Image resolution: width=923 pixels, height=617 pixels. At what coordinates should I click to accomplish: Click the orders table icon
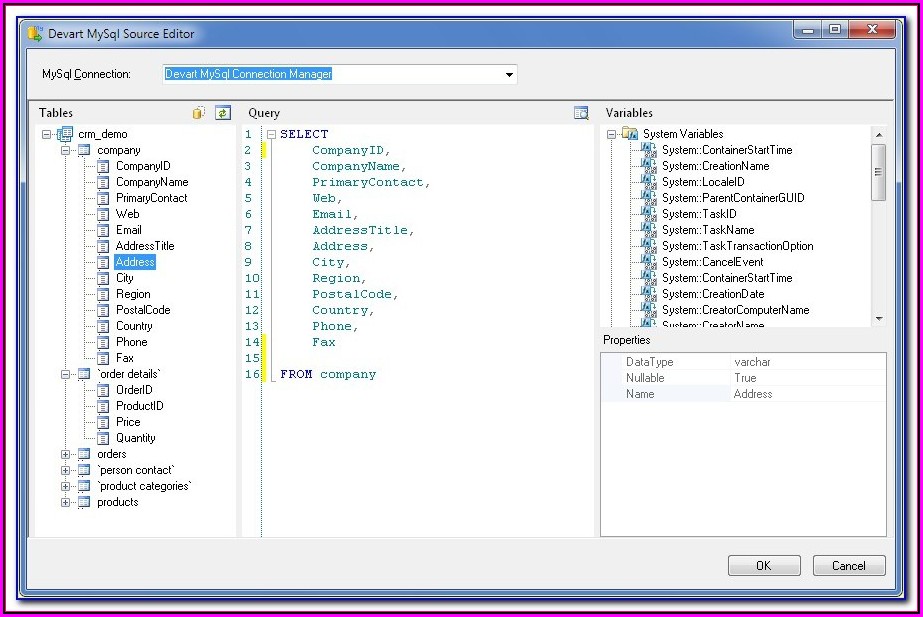[84, 454]
